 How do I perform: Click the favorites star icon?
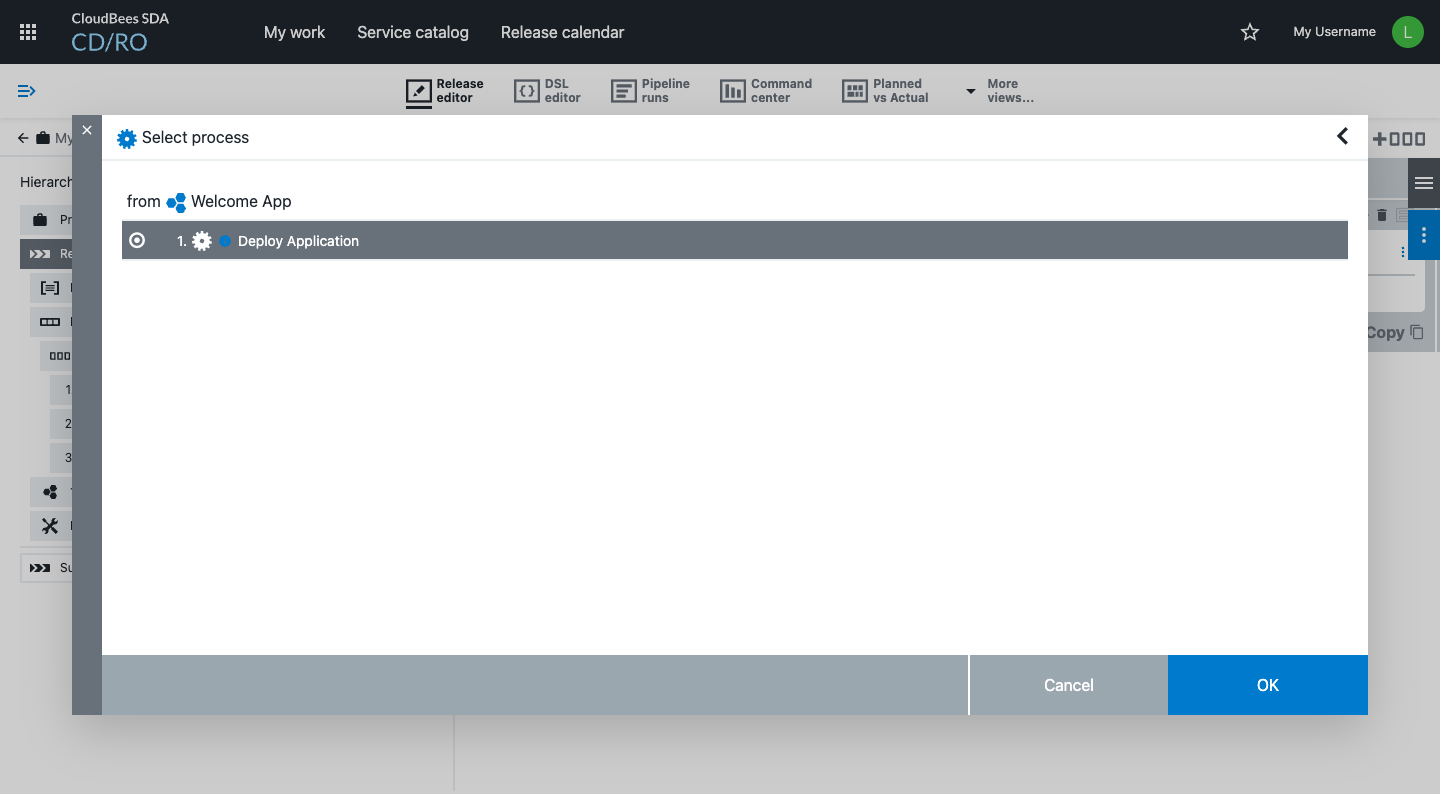click(x=1250, y=32)
